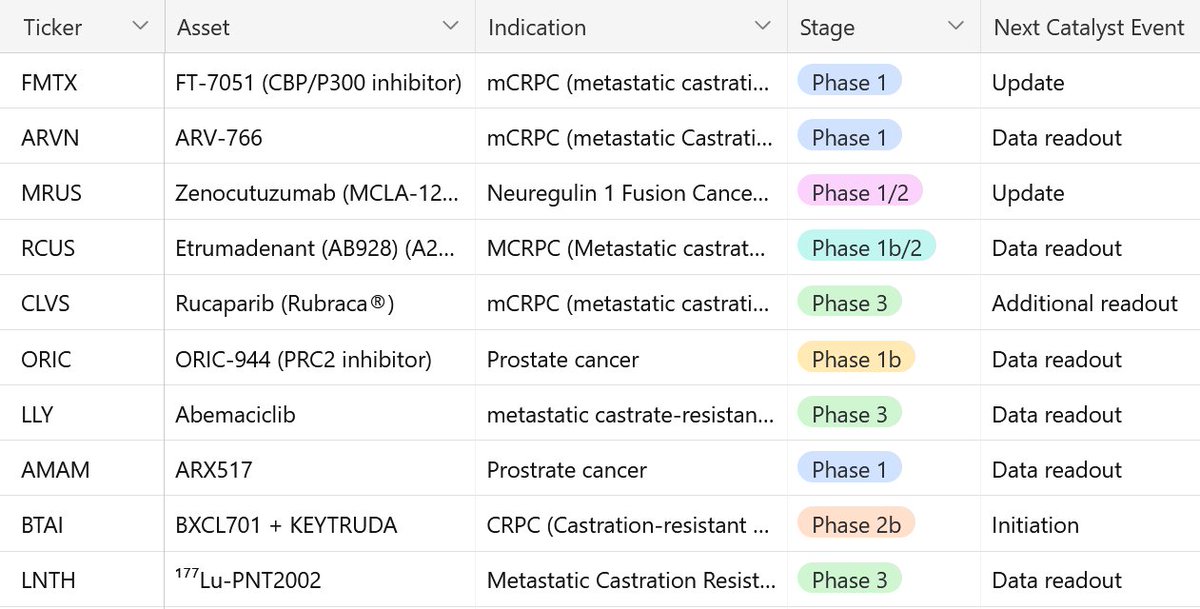Click the FMTX row indication cell
The image size is (1200, 609).
[631, 82]
